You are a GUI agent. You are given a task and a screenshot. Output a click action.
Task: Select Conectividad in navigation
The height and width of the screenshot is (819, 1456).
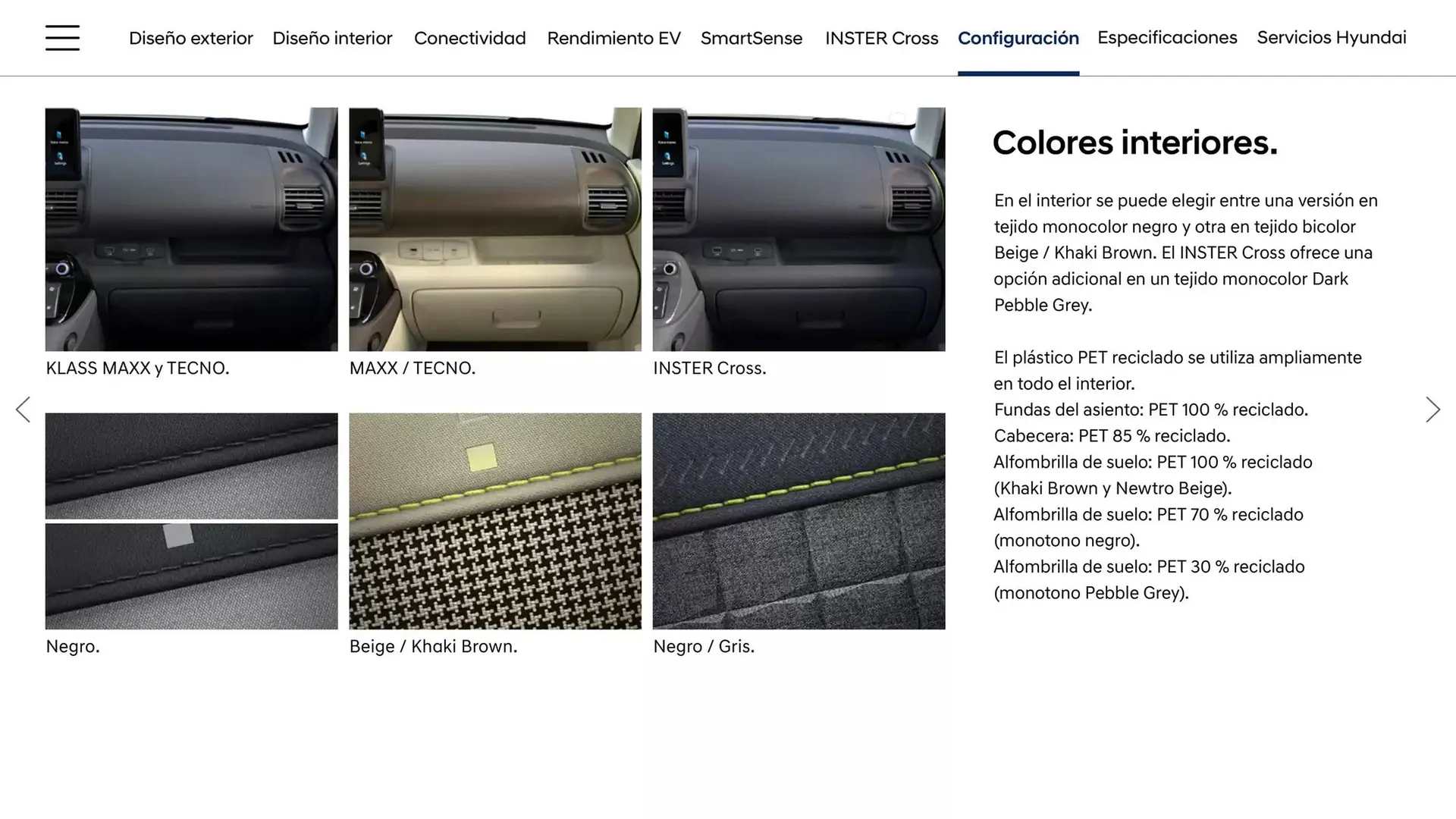[x=469, y=38]
